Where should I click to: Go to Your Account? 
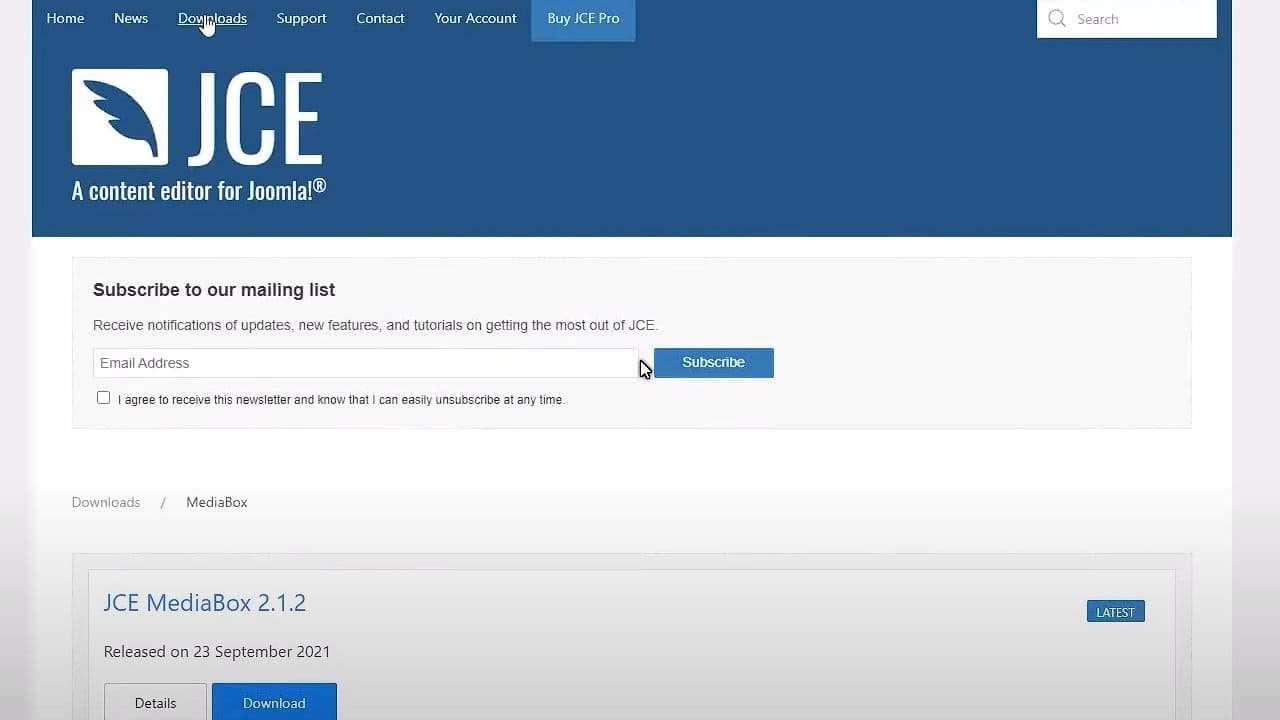(475, 18)
